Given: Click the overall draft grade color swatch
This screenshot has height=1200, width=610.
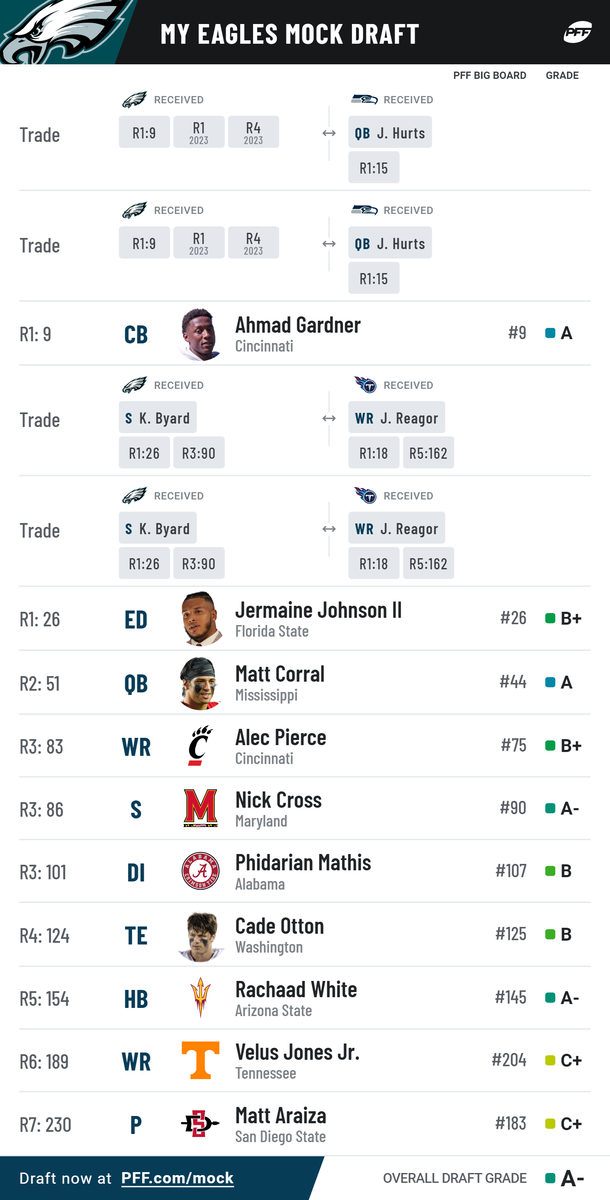Looking at the screenshot, I should click(x=550, y=1178).
